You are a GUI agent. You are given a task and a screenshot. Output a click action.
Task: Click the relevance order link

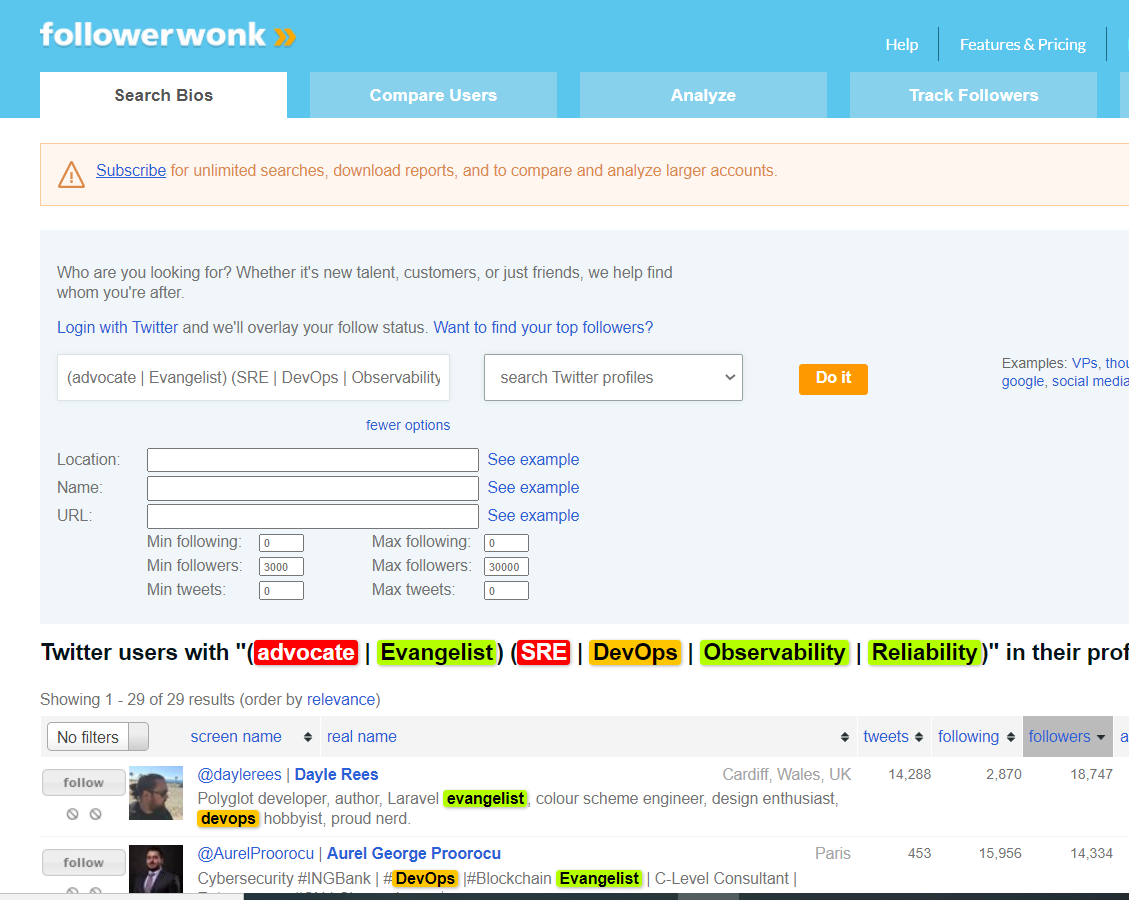tap(341, 700)
